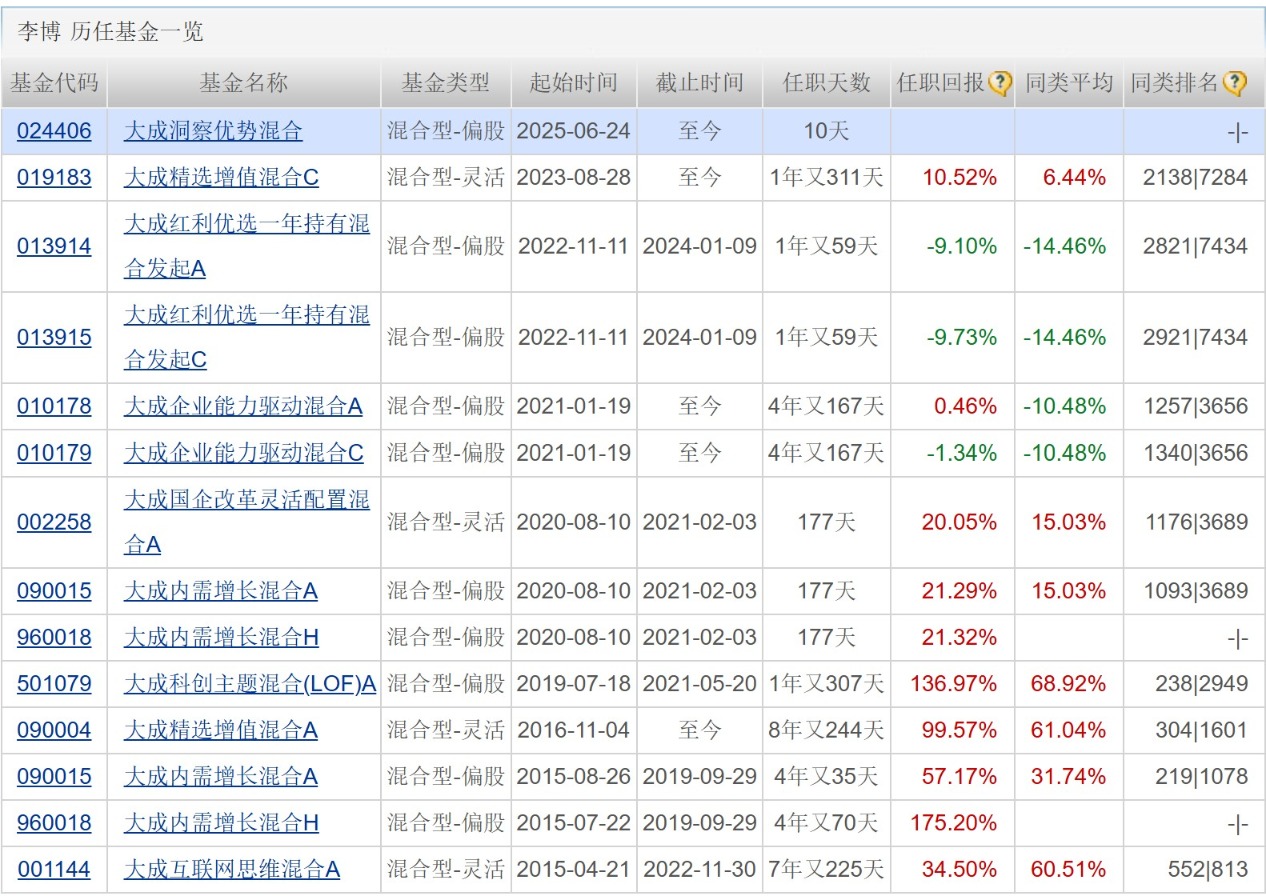Select the 552|813 ranking cell

tap(1194, 870)
